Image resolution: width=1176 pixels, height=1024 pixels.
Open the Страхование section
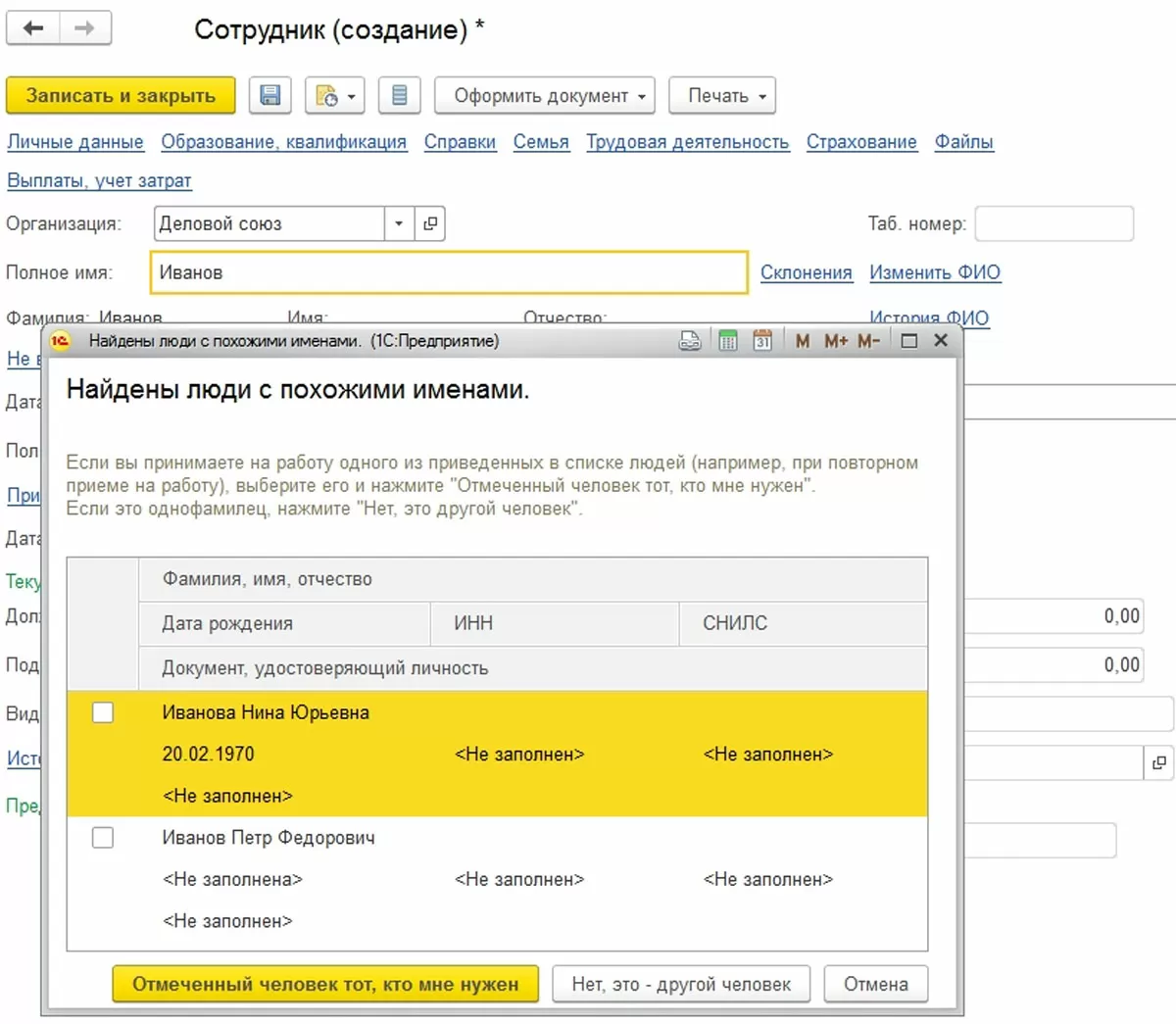click(861, 142)
